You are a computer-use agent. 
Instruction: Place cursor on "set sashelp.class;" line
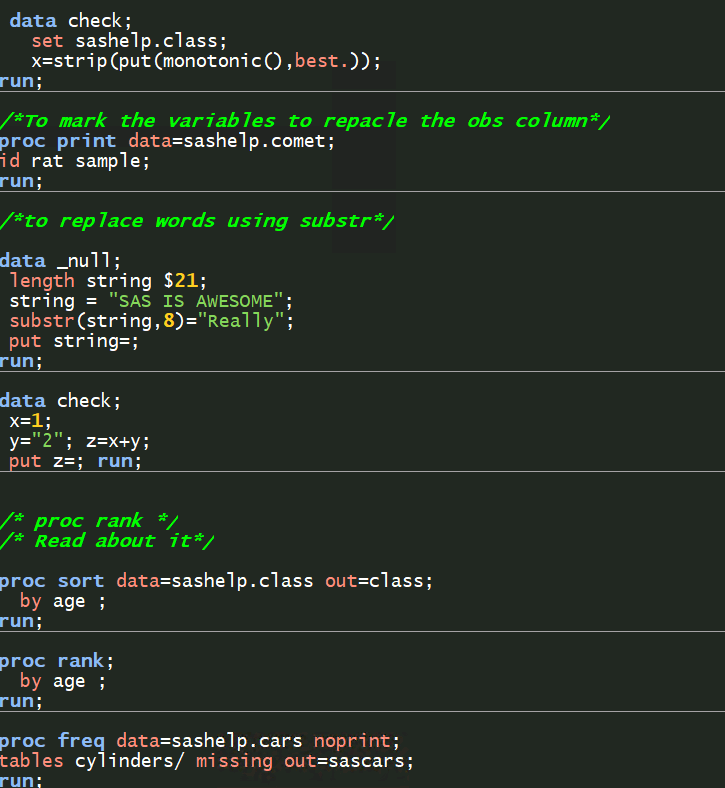pyautogui.click(x=129, y=41)
